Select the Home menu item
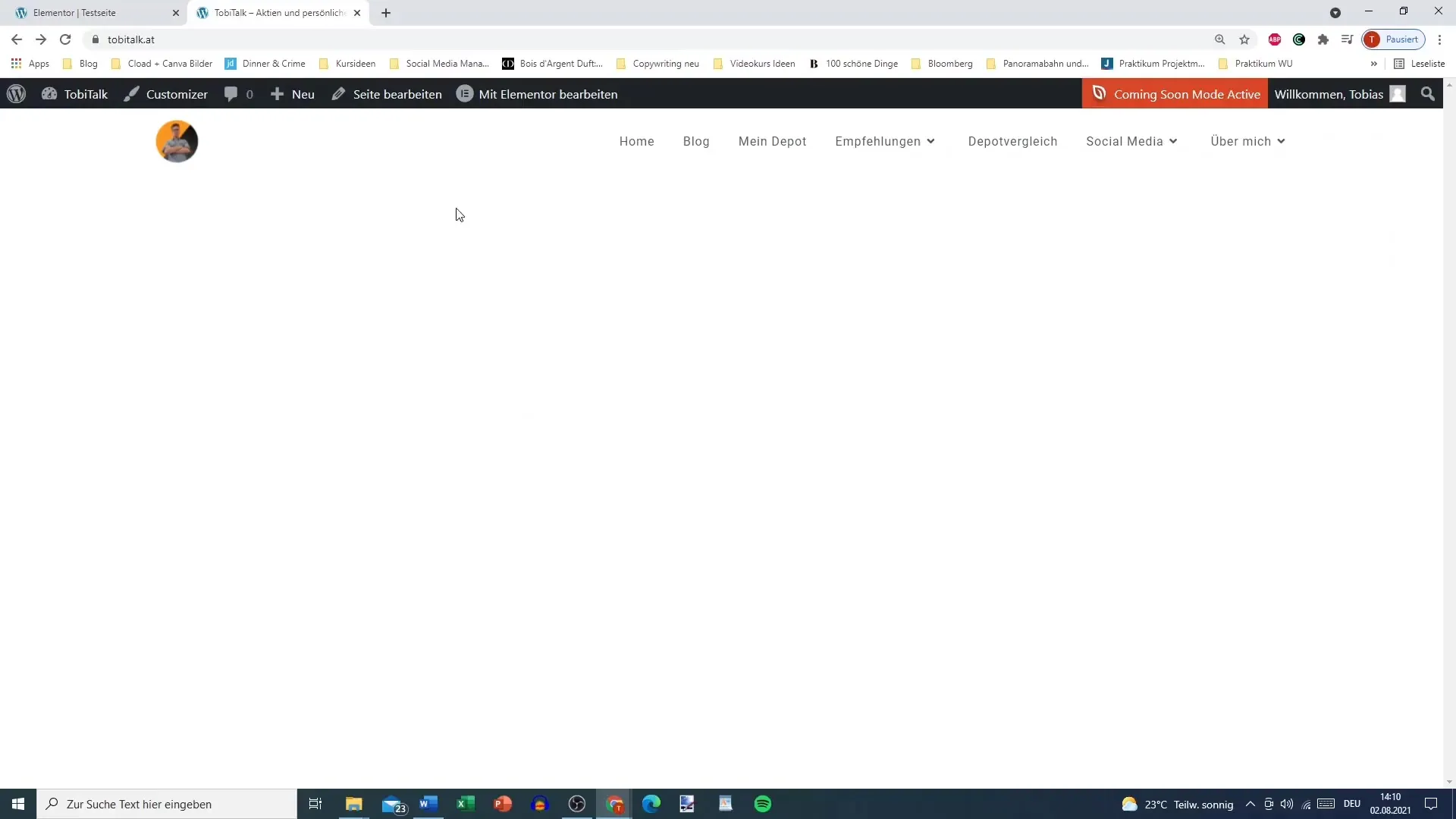 pos(636,141)
